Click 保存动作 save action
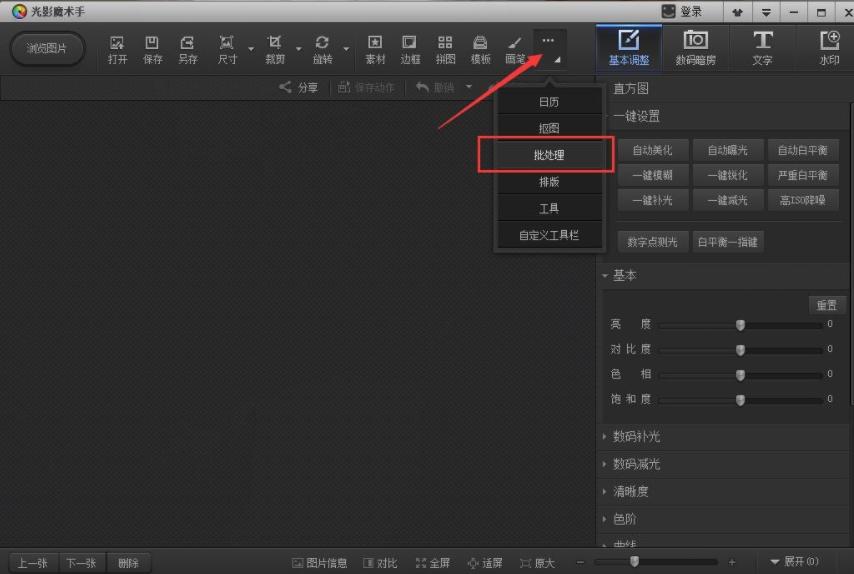This screenshot has height=574, width=854. click(x=366, y=87)
